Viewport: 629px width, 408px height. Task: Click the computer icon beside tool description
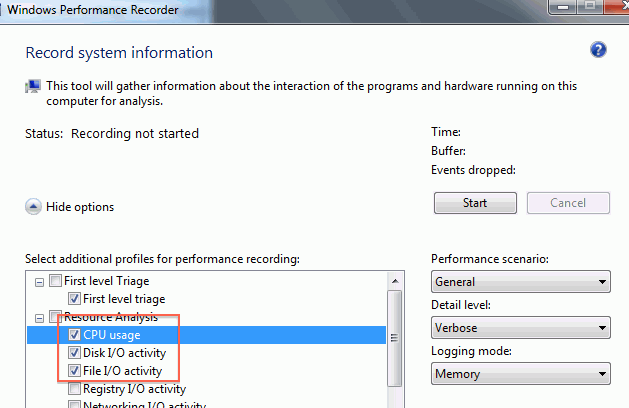[33, 86]
